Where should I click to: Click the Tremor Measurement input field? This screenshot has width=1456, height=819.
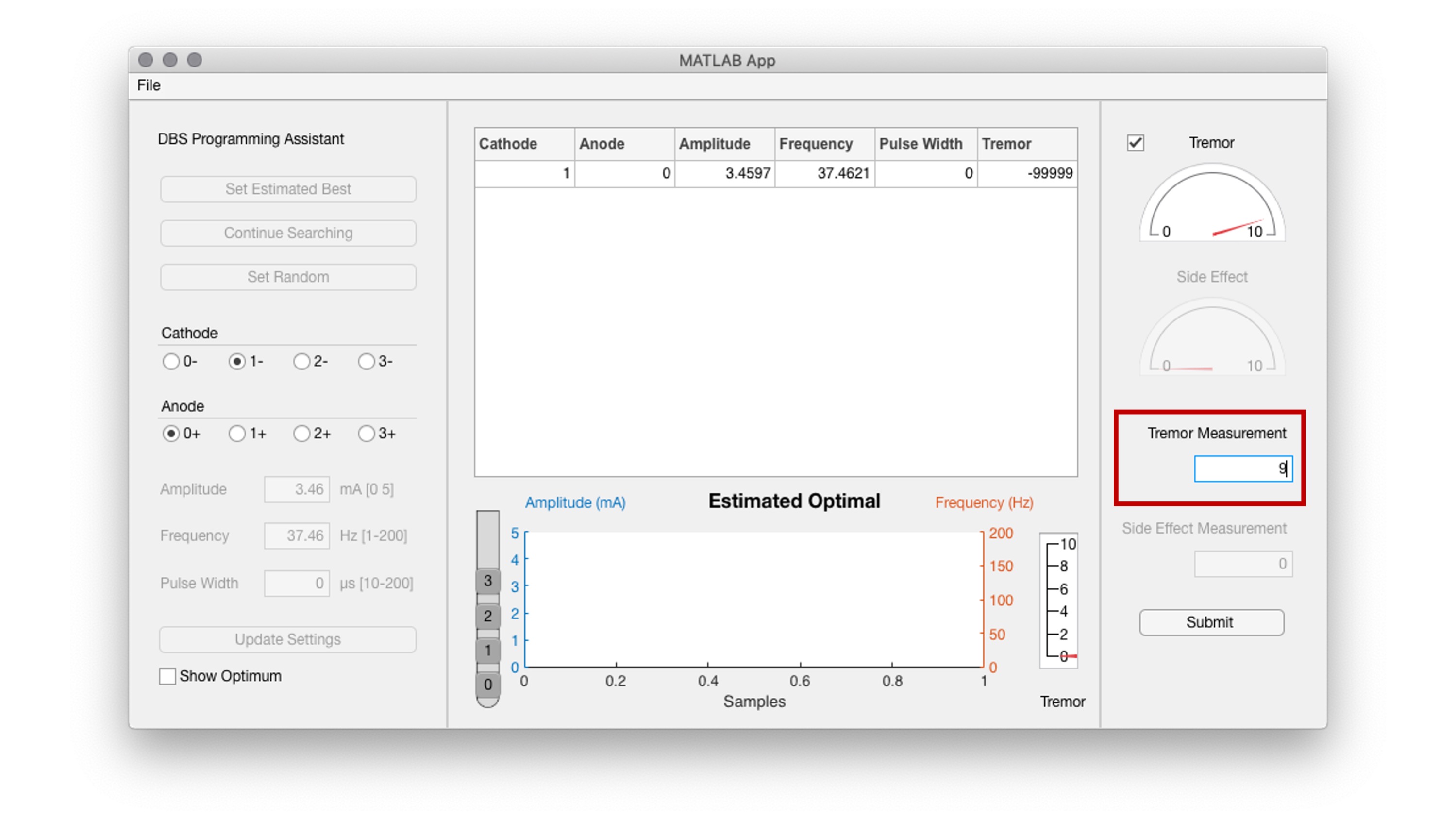click(1243, 468)
